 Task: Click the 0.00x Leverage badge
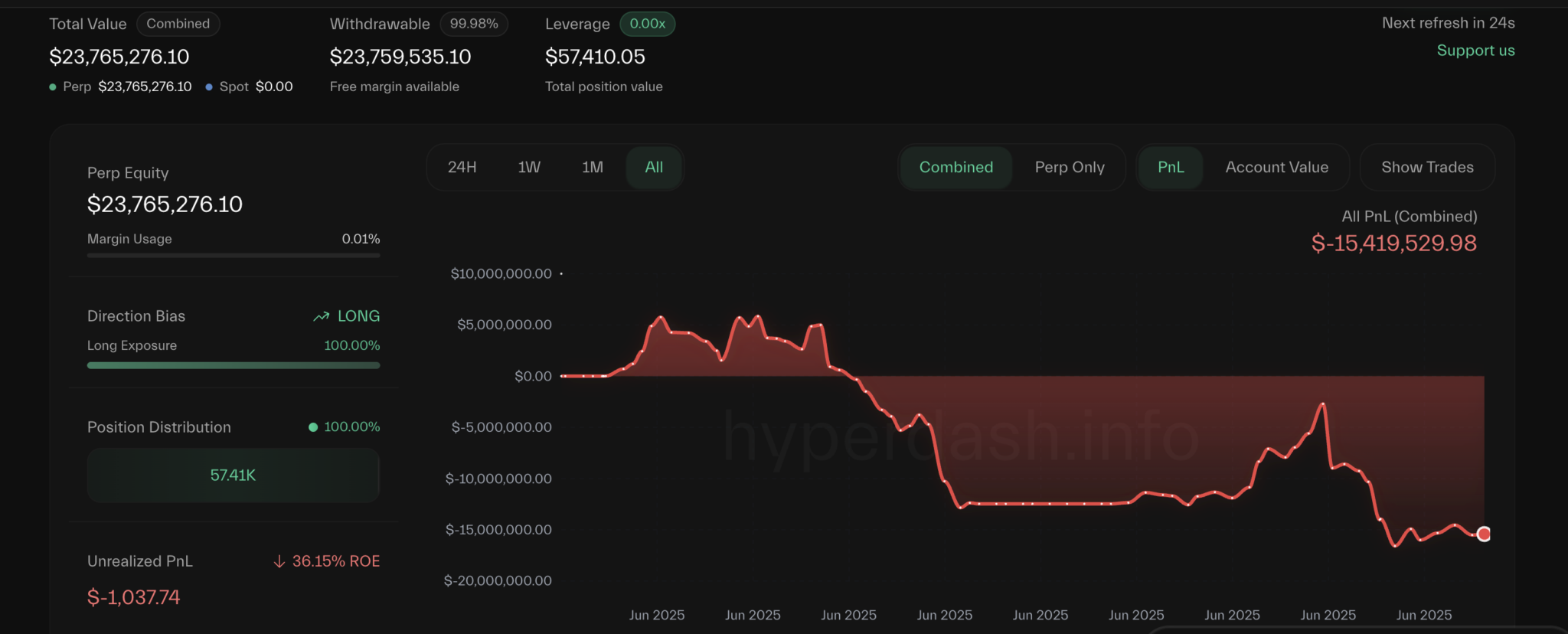pos(647,24)
